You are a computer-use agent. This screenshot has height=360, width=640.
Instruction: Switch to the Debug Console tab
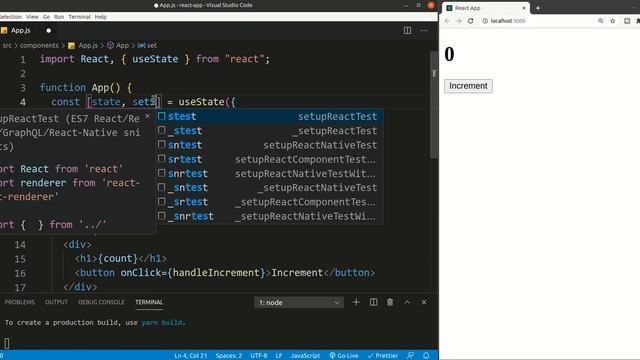pyautogui.click(x=101, y=302)
